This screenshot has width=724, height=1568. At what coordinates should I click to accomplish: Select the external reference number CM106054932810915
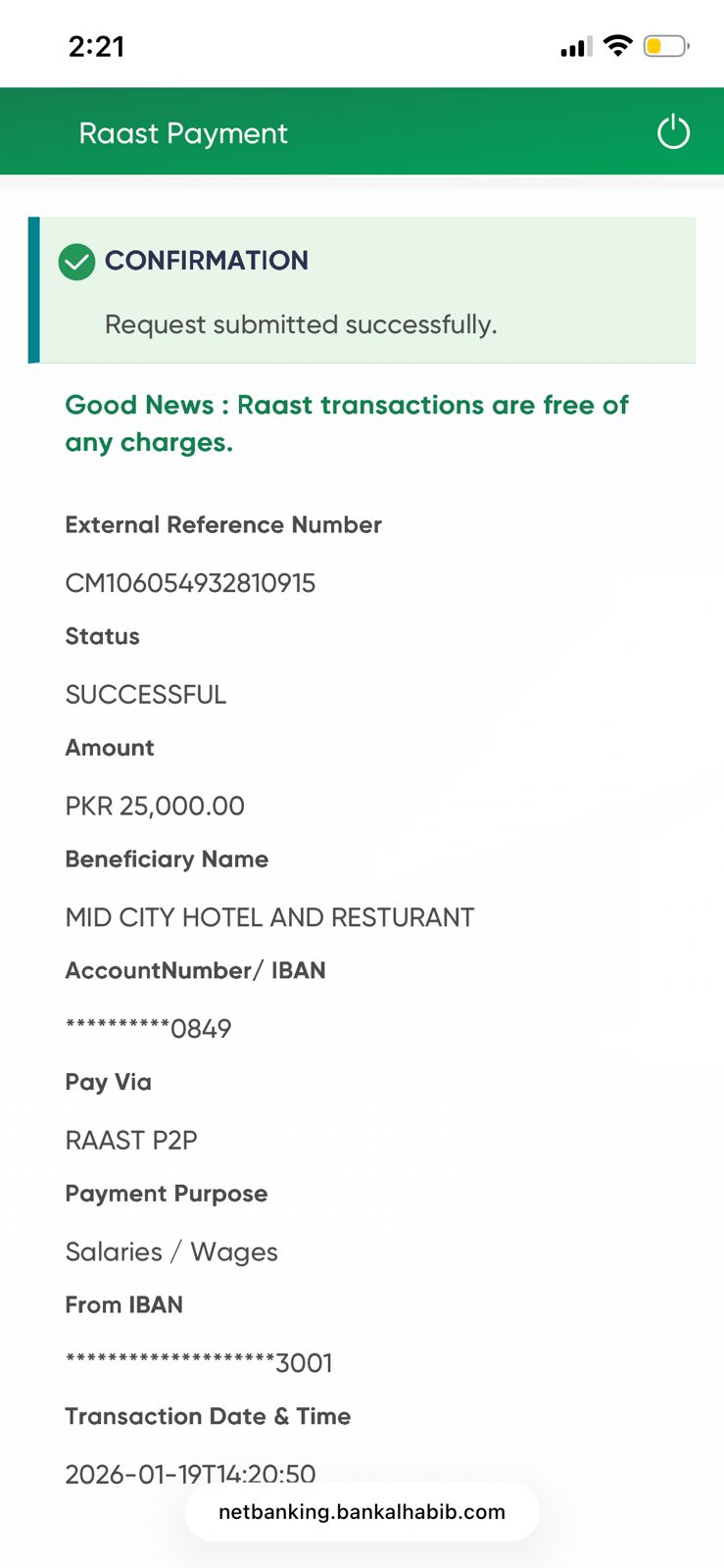[x=190, y=583]
